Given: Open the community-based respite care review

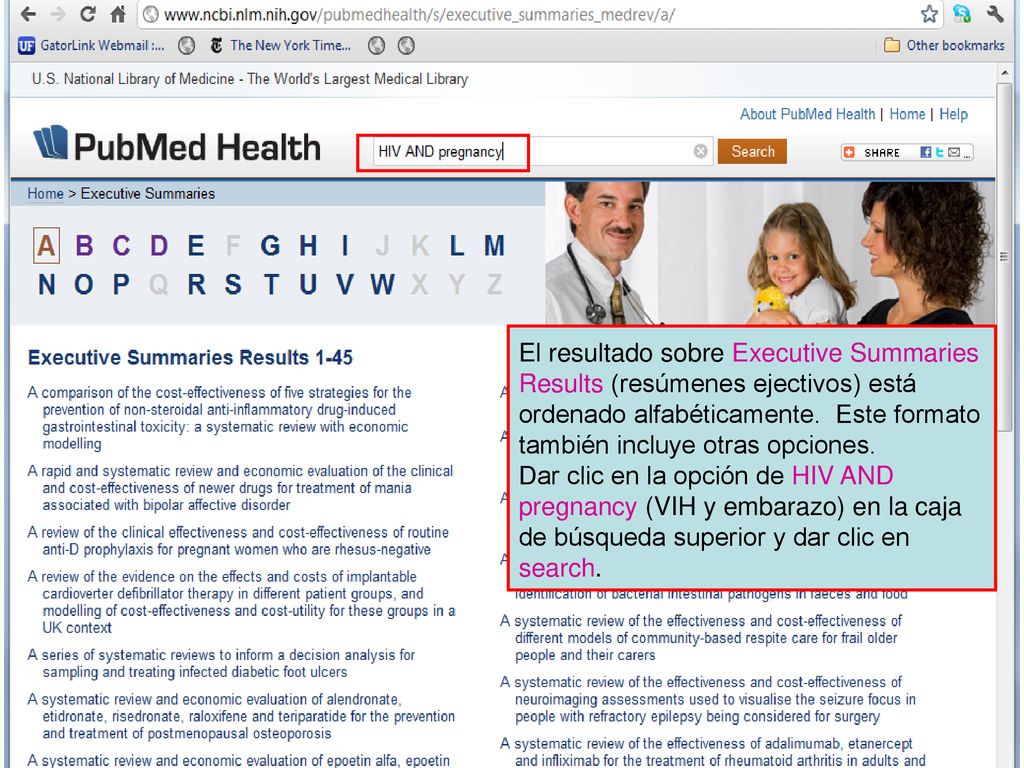Looking at the screenshot, I should coord(702,638).
